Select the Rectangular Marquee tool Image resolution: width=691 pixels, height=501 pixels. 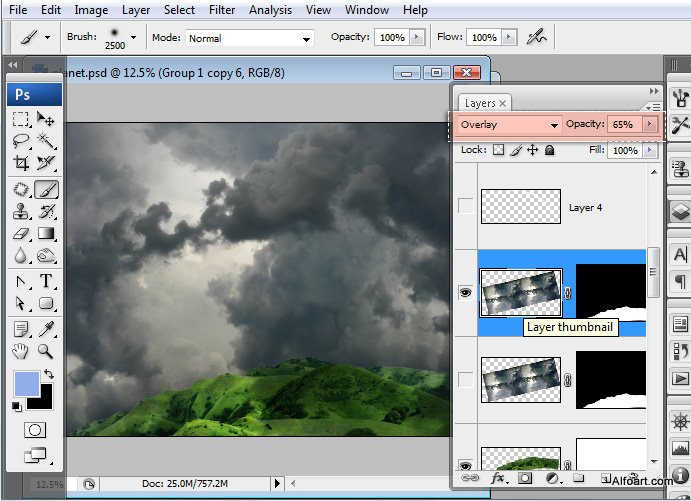pyautogui.click(x=21, y=119)
